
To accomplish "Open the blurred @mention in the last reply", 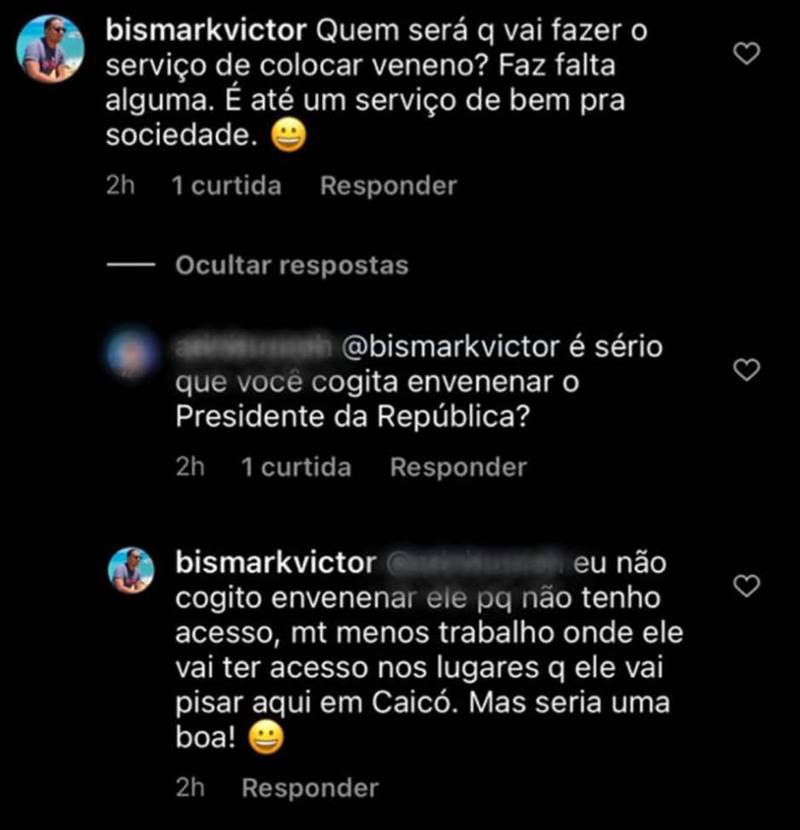I will (475, 563).
